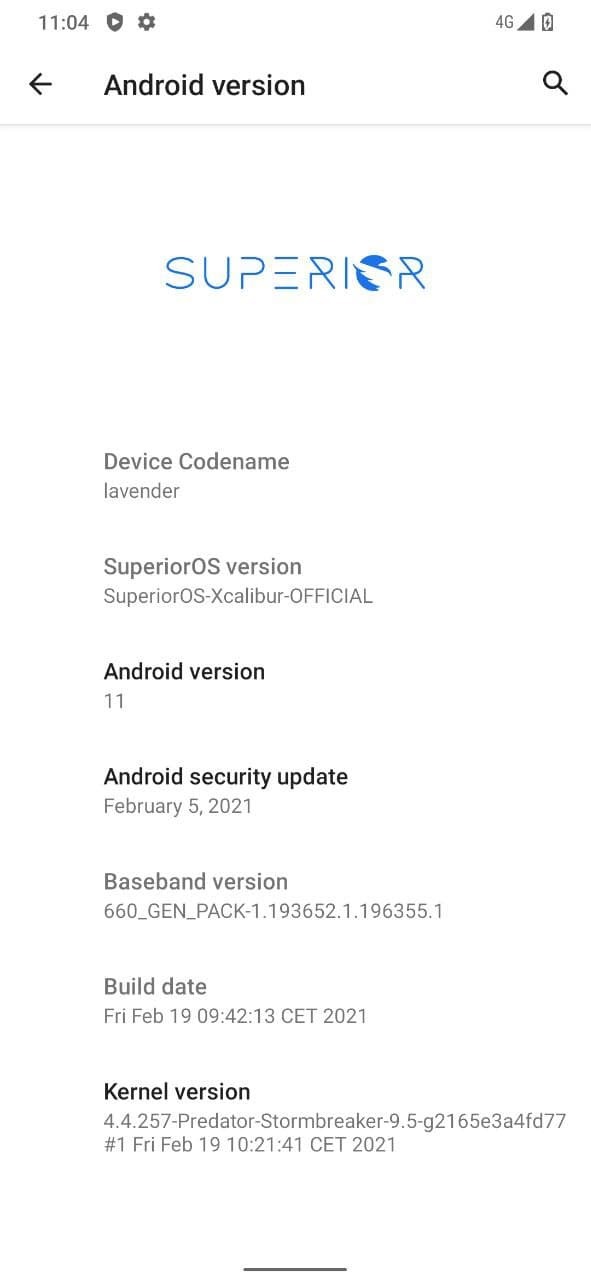Tap the Android version page title
The width and height of the screenshot is (591, 1280).
(204, 85)
